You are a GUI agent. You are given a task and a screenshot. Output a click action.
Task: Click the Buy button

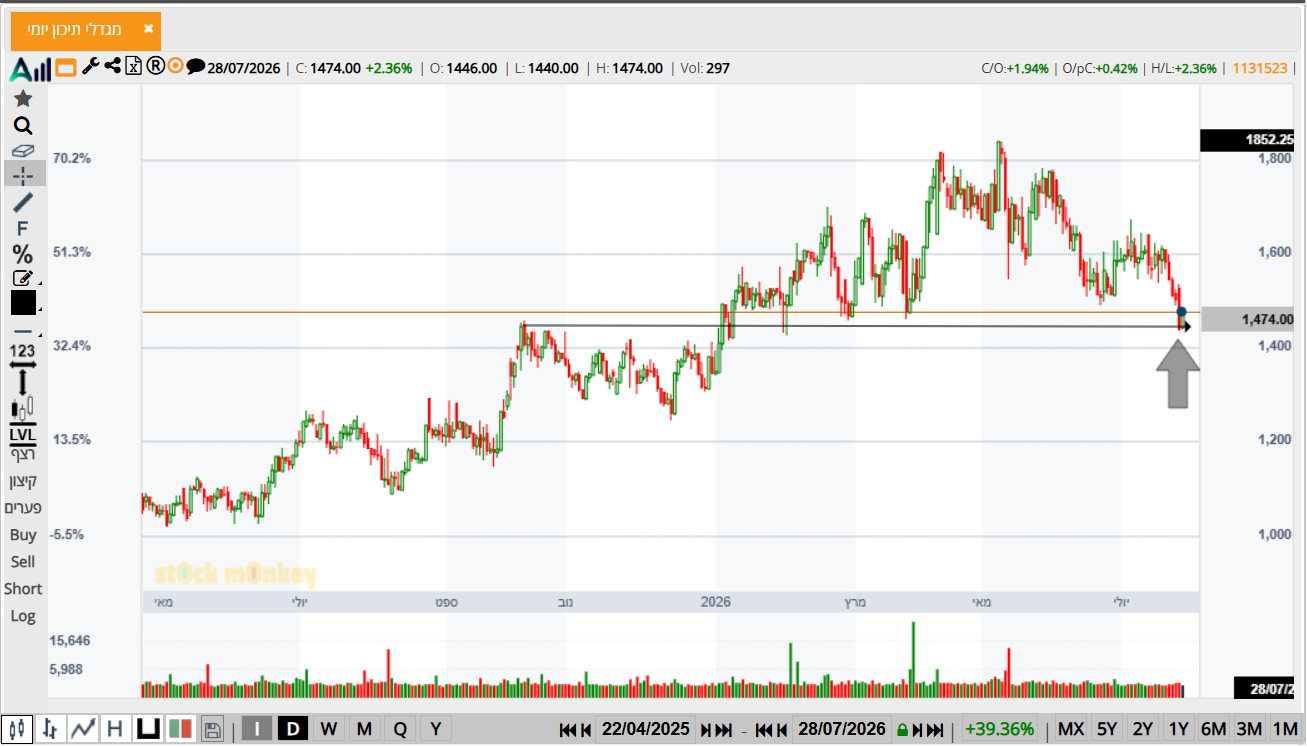click(x=23, y=535)
